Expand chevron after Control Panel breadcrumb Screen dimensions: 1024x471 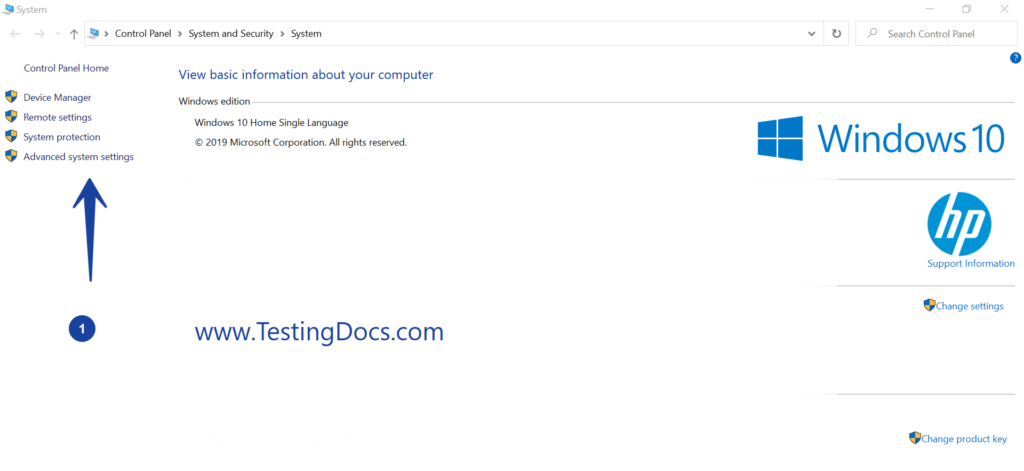pos(180,34)
